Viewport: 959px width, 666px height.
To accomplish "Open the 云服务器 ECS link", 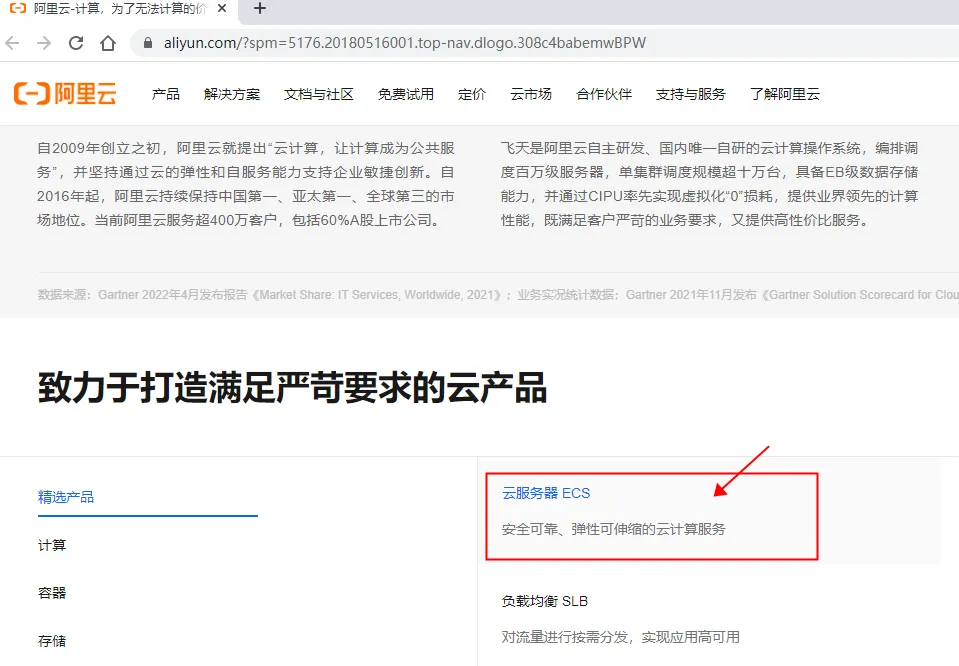I will pyautogui.click(x=546, y=493).
